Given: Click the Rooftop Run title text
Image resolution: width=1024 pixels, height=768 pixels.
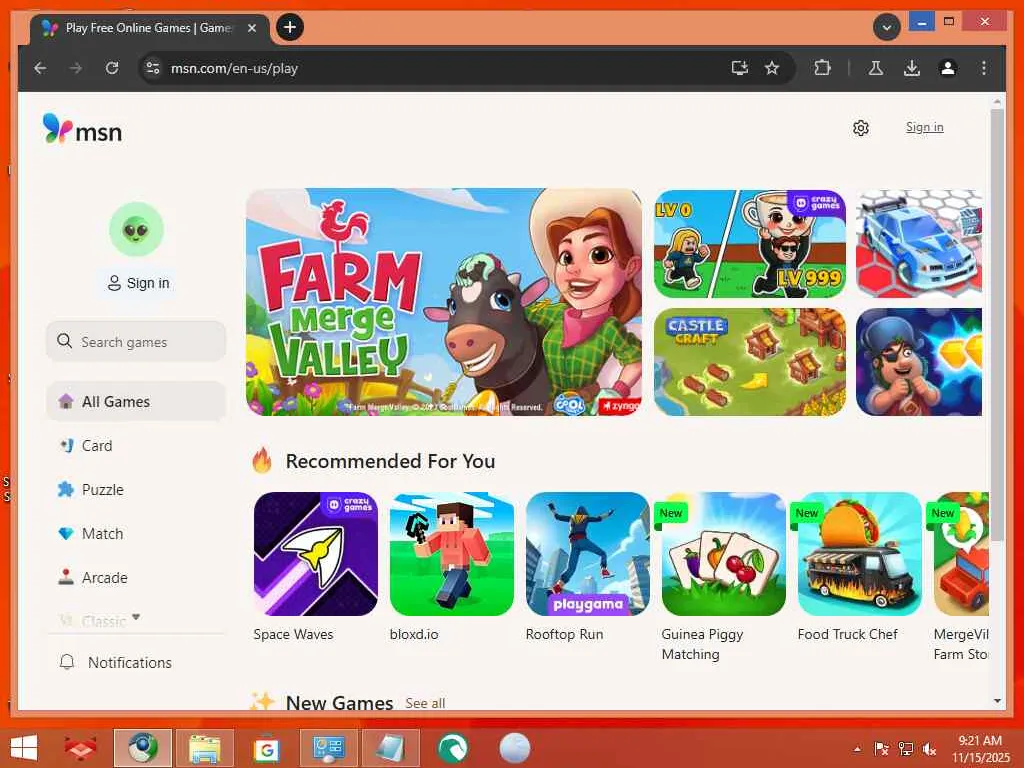Looking at the screenshot, I should click(x=564, y=634).
